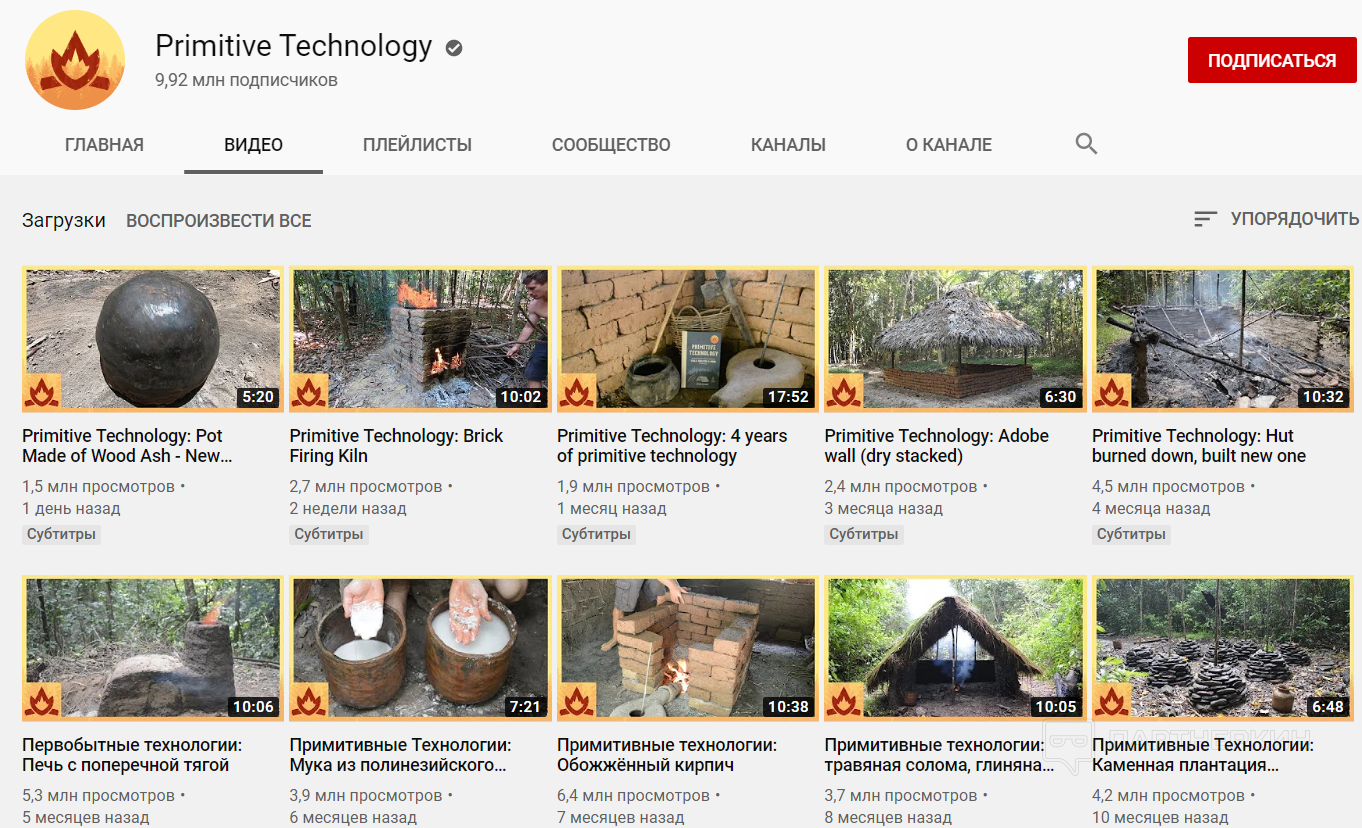The image size is (1362, 828).
Task: Click Субтитры badge under Hut burned down
Action: click(1132, 534)
